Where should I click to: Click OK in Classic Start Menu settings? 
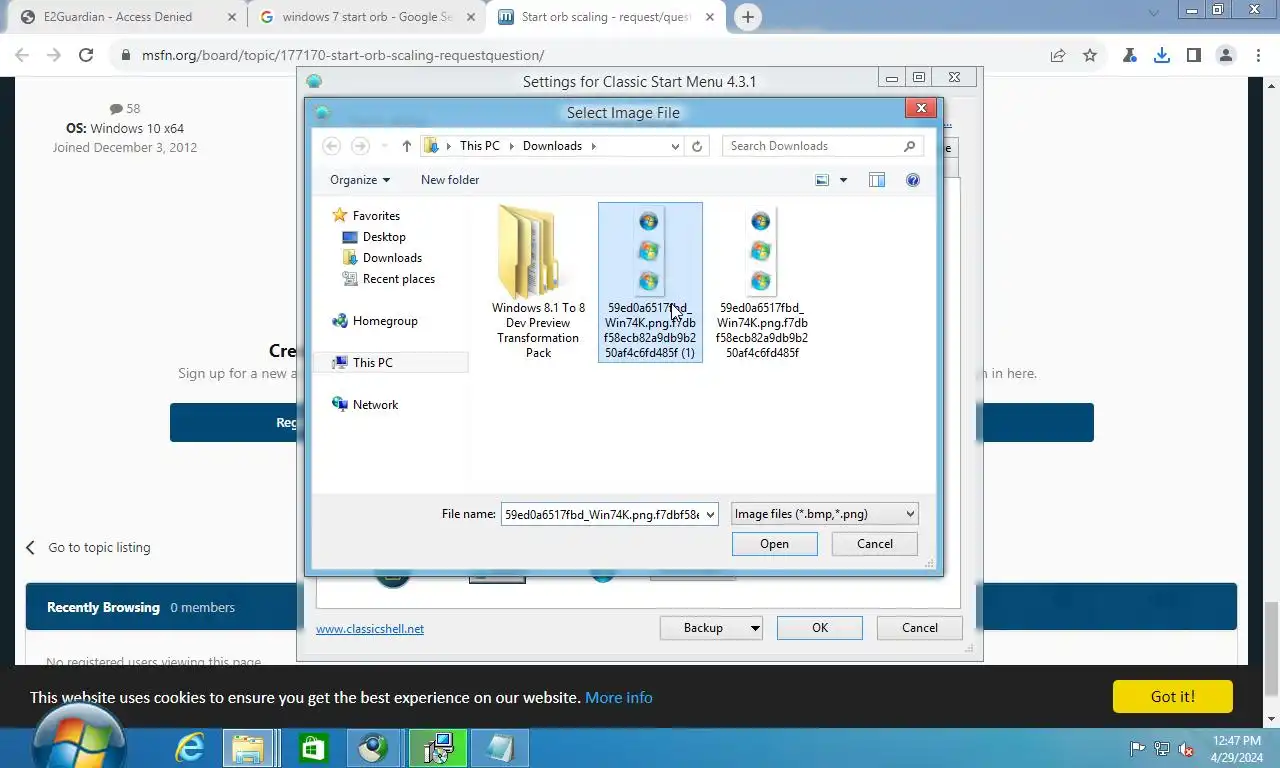coord(820,628)
